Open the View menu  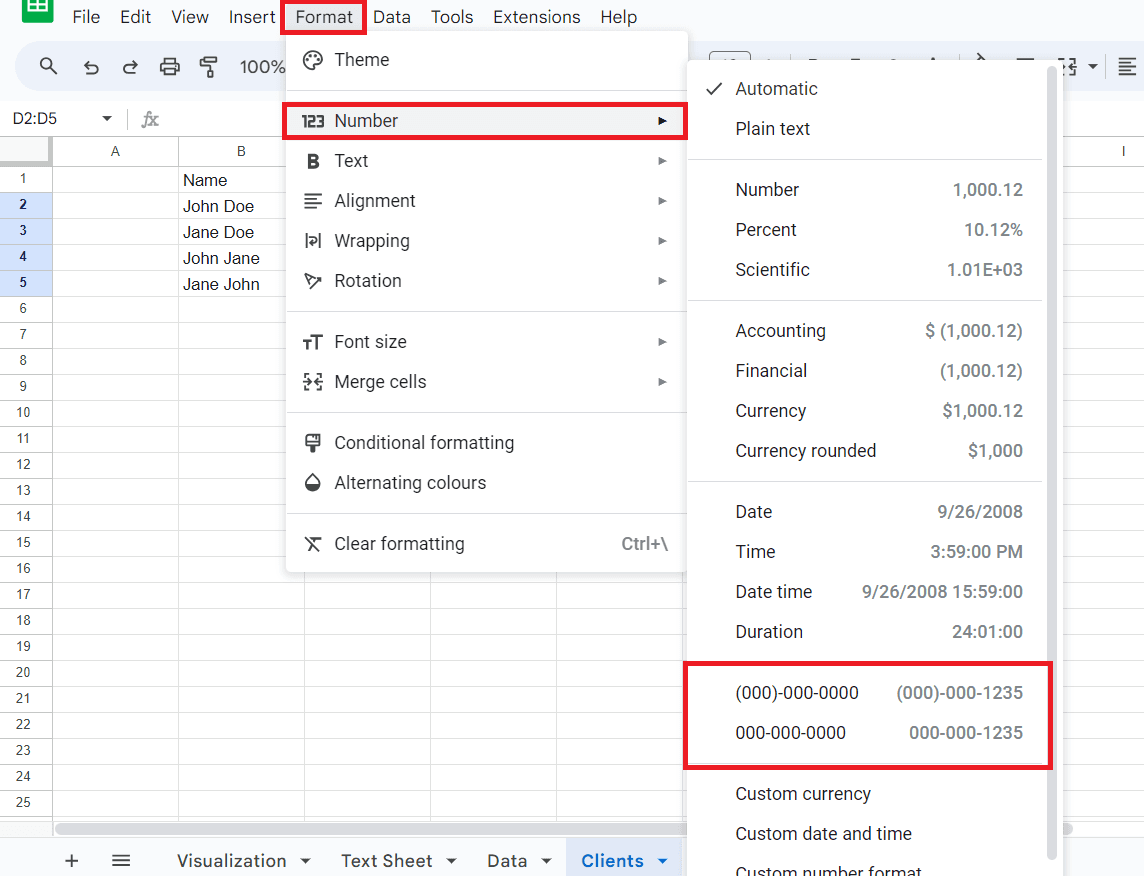(190, 17)
